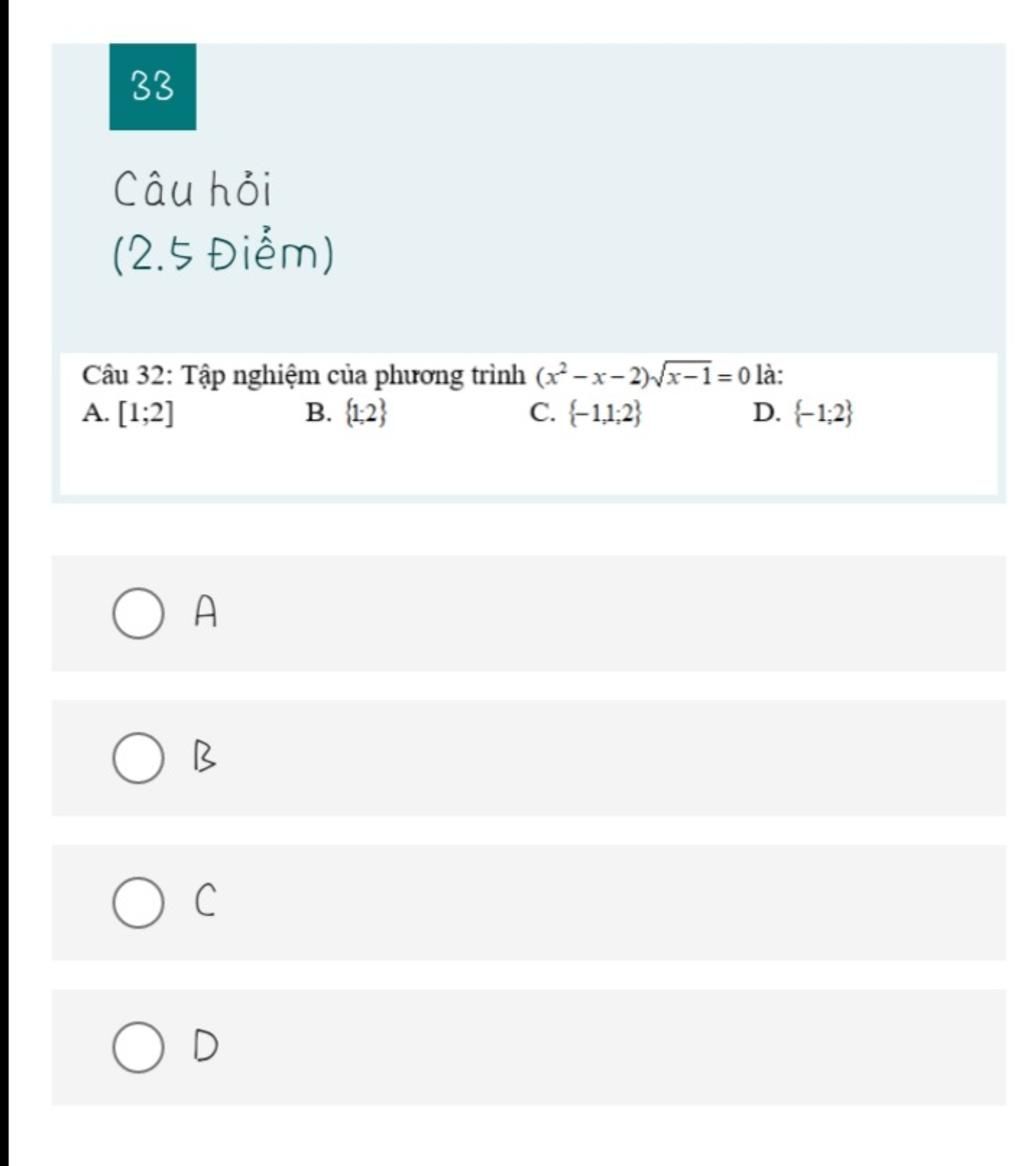1024x1166 pixels.
Task: Click the question number 33 badge
Action: click(152, 86)
